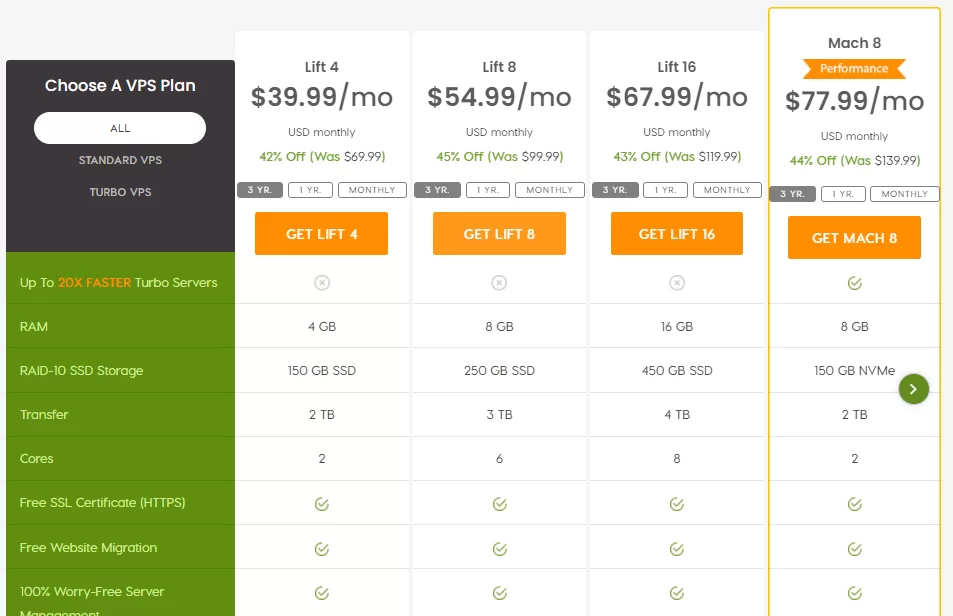Image resolution: width=953 pixels, height=616 pixels.
Task: Select the ALL plans filter pill
Action: 120,128
